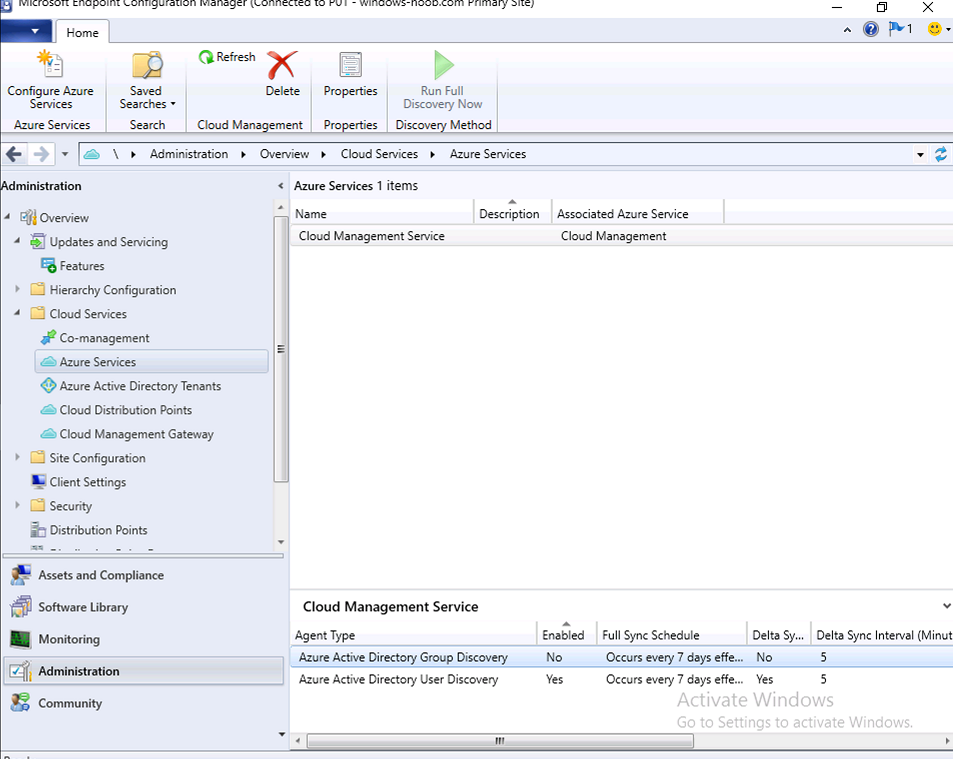This screenshot has width=953, height=759.
Task: Expand Hierarchy Configuration node arrow
Action: (x=17, y=289)
